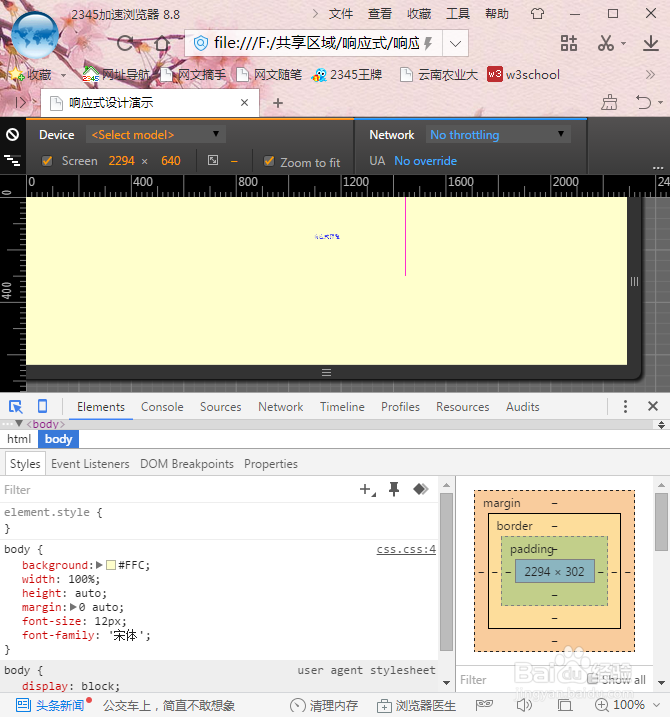Screen dimensions: 670x717
Task: Open the Properties pane tab
Action: coord(271,464)
